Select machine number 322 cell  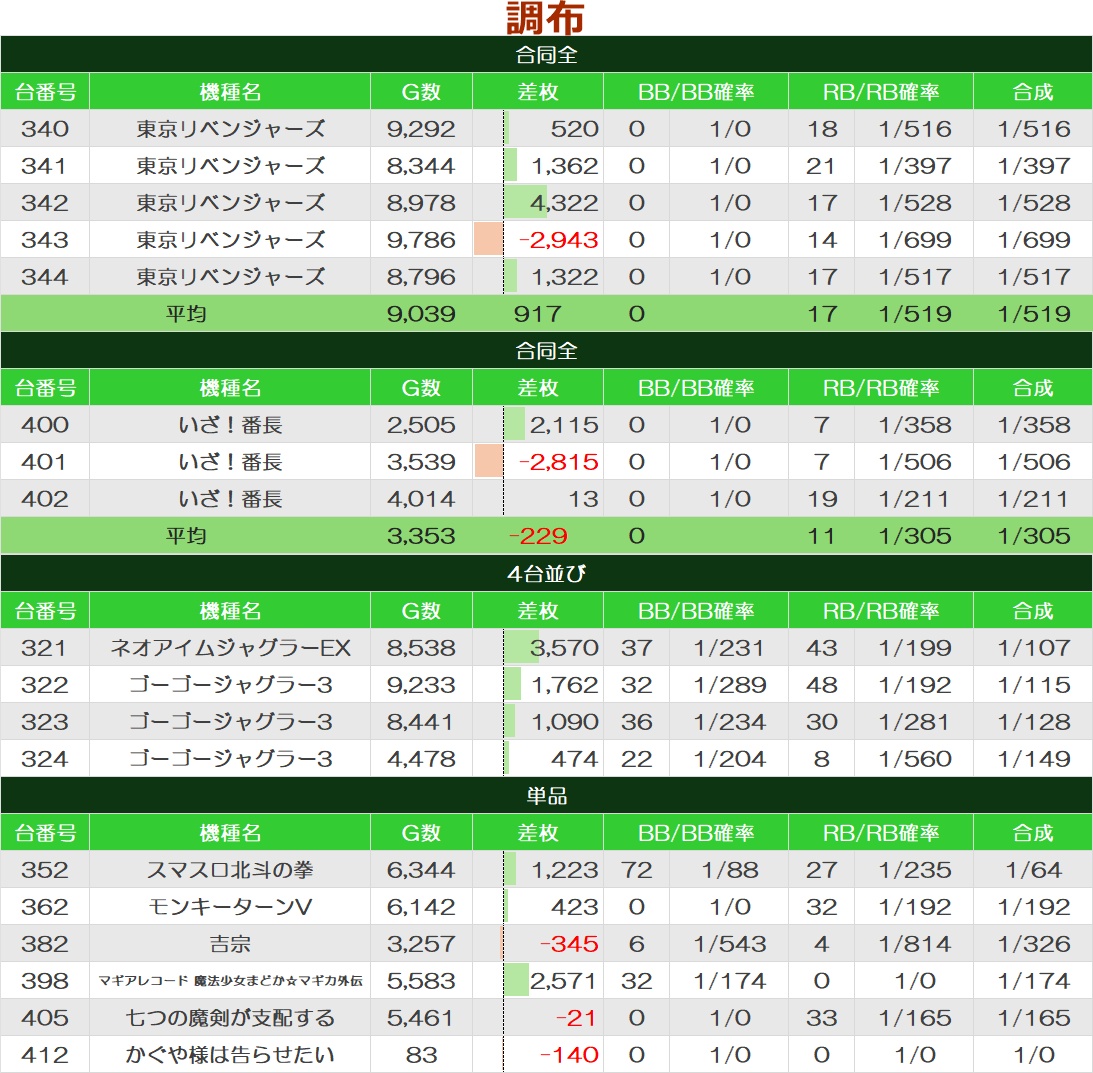click(x=45, y=685)
